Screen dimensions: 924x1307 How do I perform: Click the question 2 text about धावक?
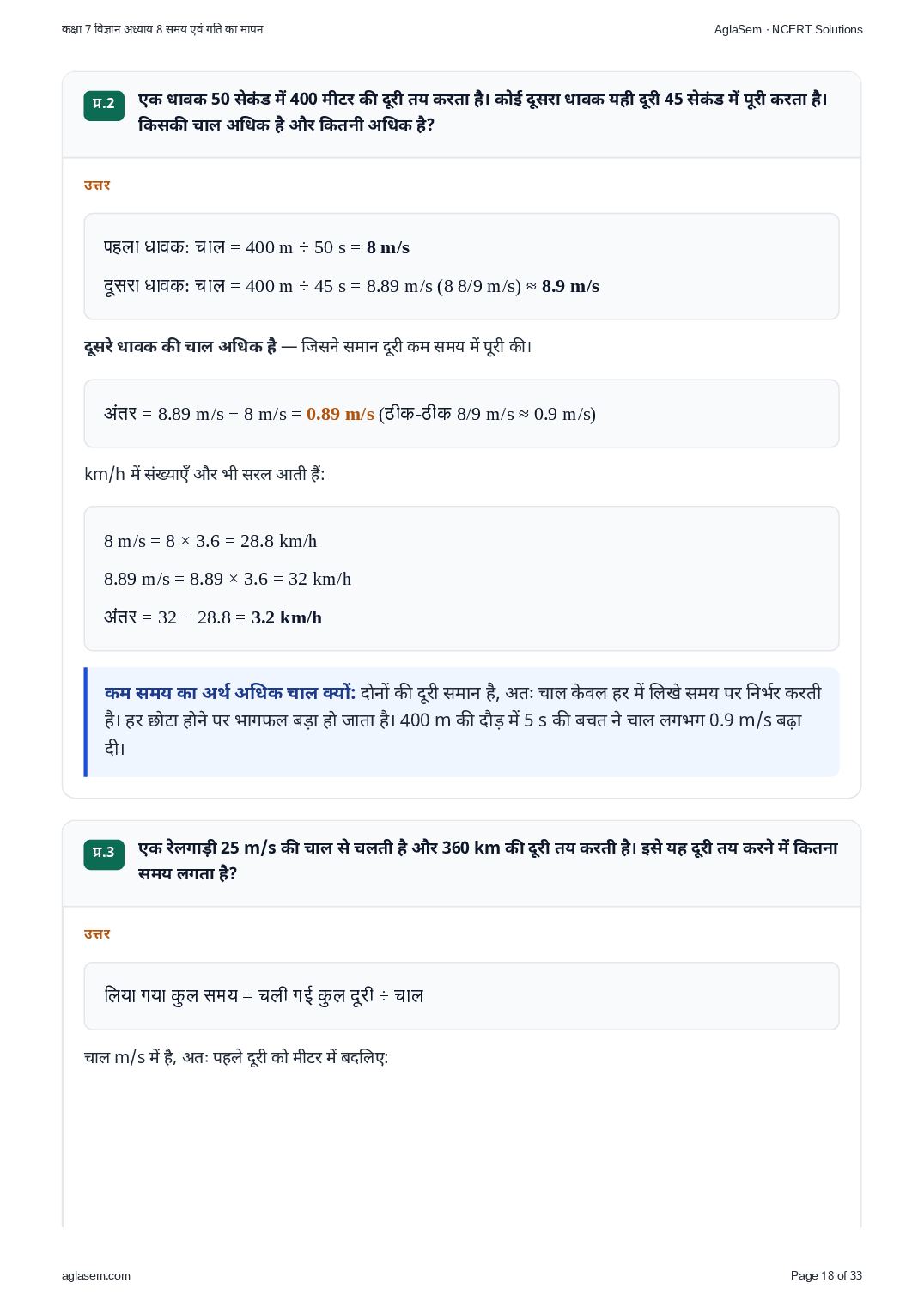[483, 112]
